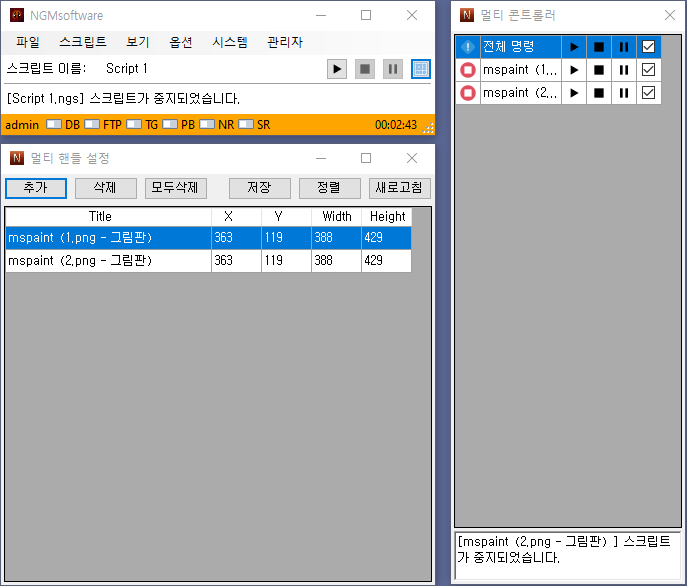The image size is (687, 586).
Task: Click red stopped status icon for mspaint (2...
Action: point(468,93)
